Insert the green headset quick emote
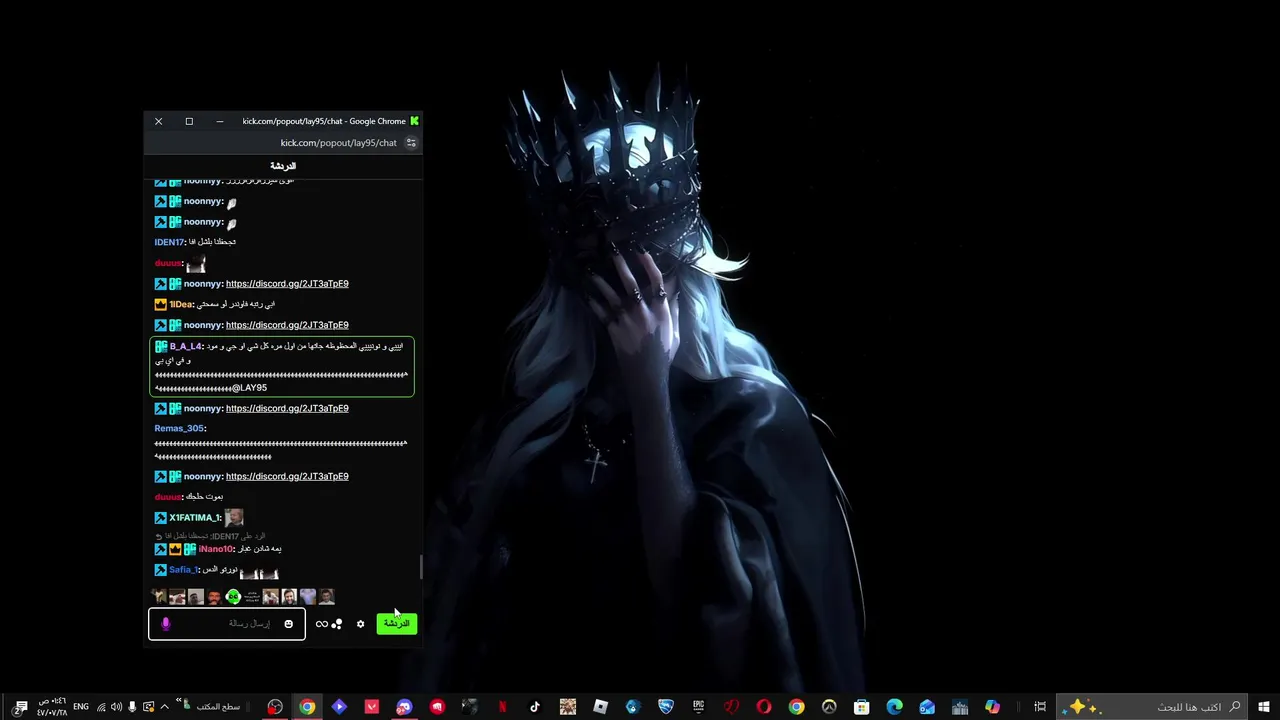 [233, 597]
